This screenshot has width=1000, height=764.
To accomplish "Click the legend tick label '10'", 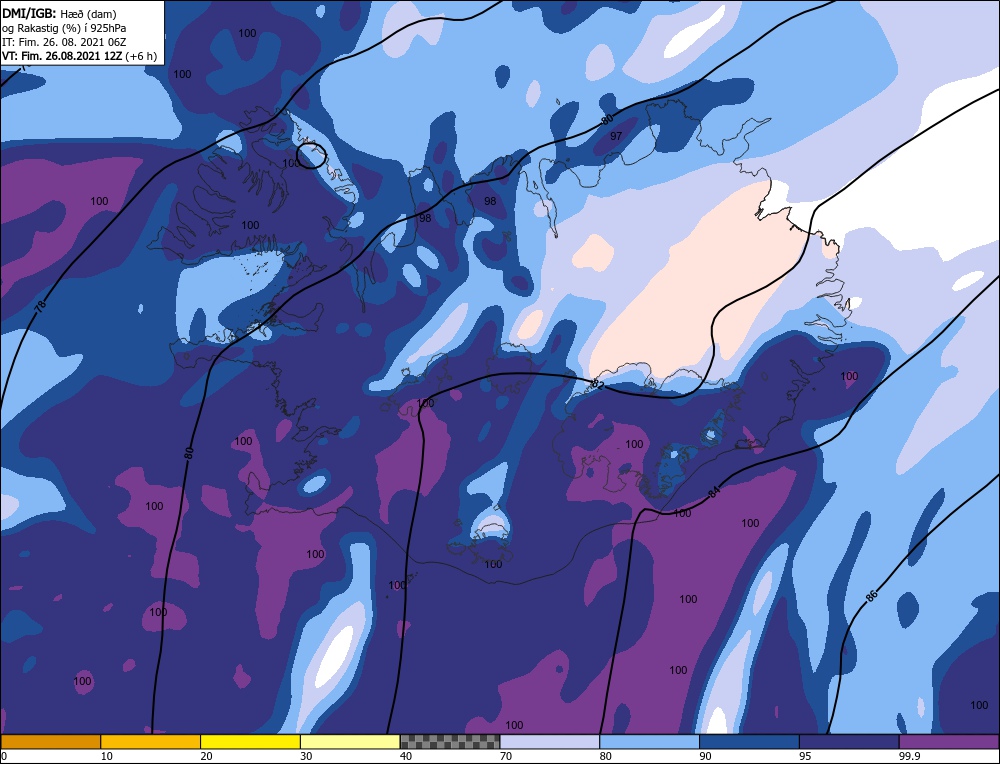I will tap(107, 756).
